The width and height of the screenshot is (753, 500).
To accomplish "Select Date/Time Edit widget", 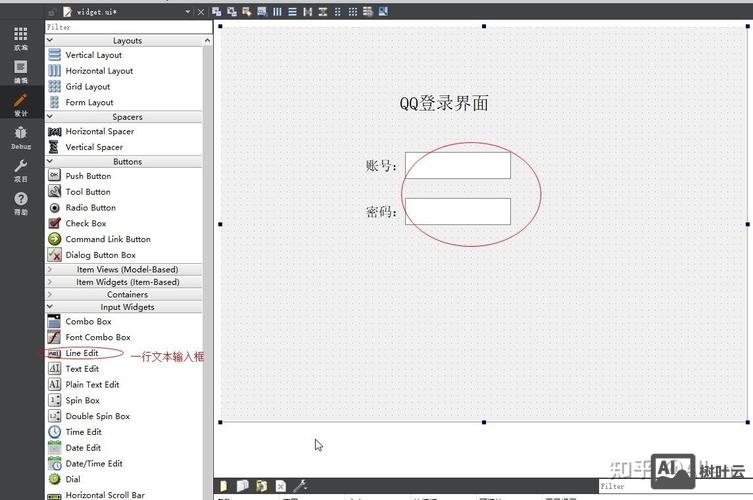I will coord(124,463).
